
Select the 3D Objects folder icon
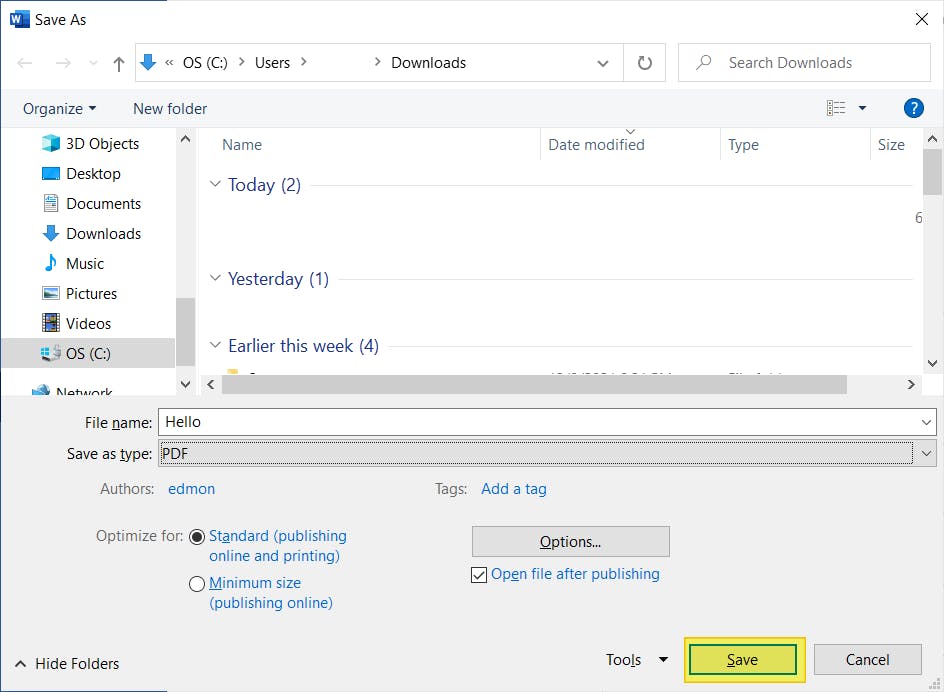click(51, 144)
